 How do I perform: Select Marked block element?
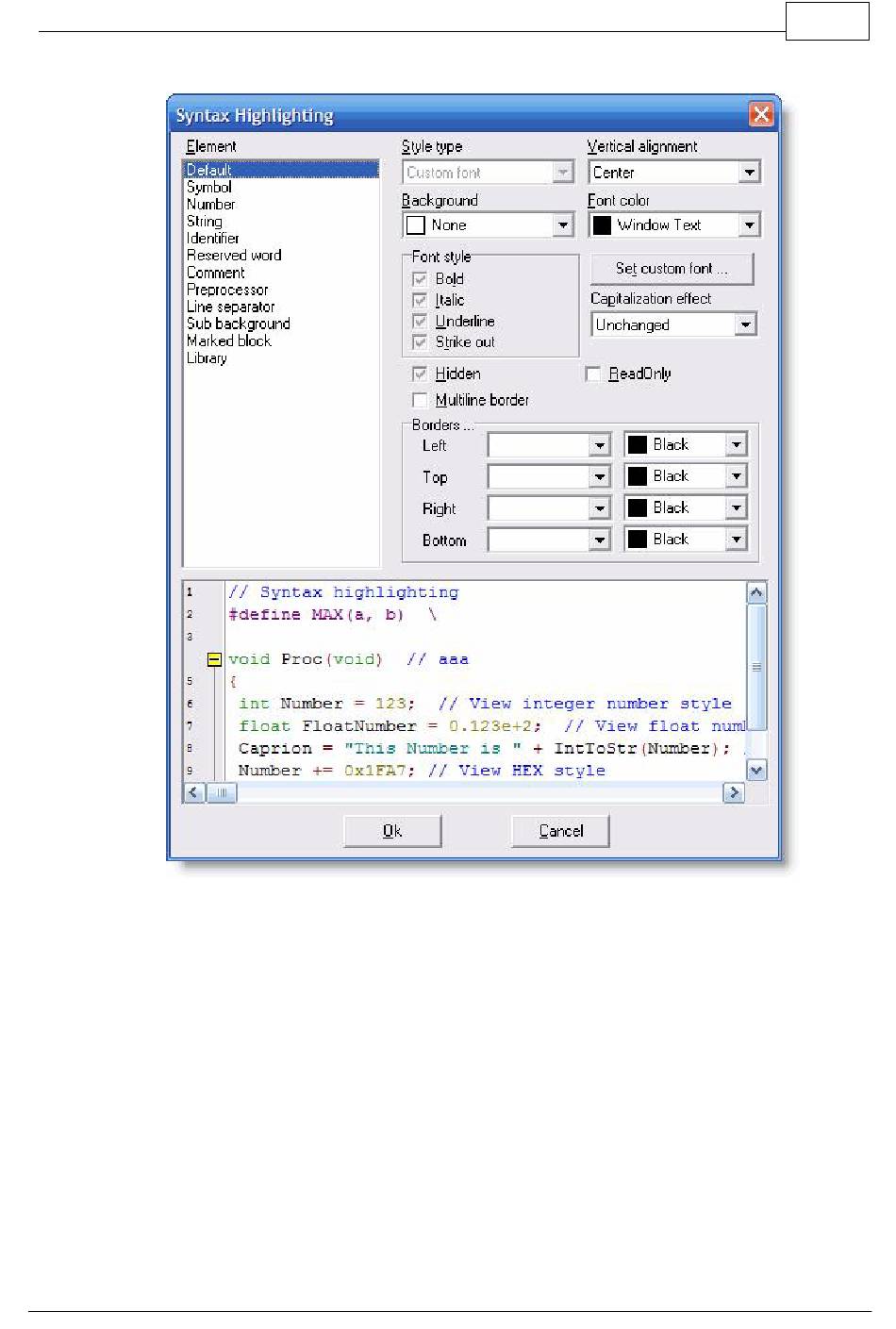tap(229, 341)
